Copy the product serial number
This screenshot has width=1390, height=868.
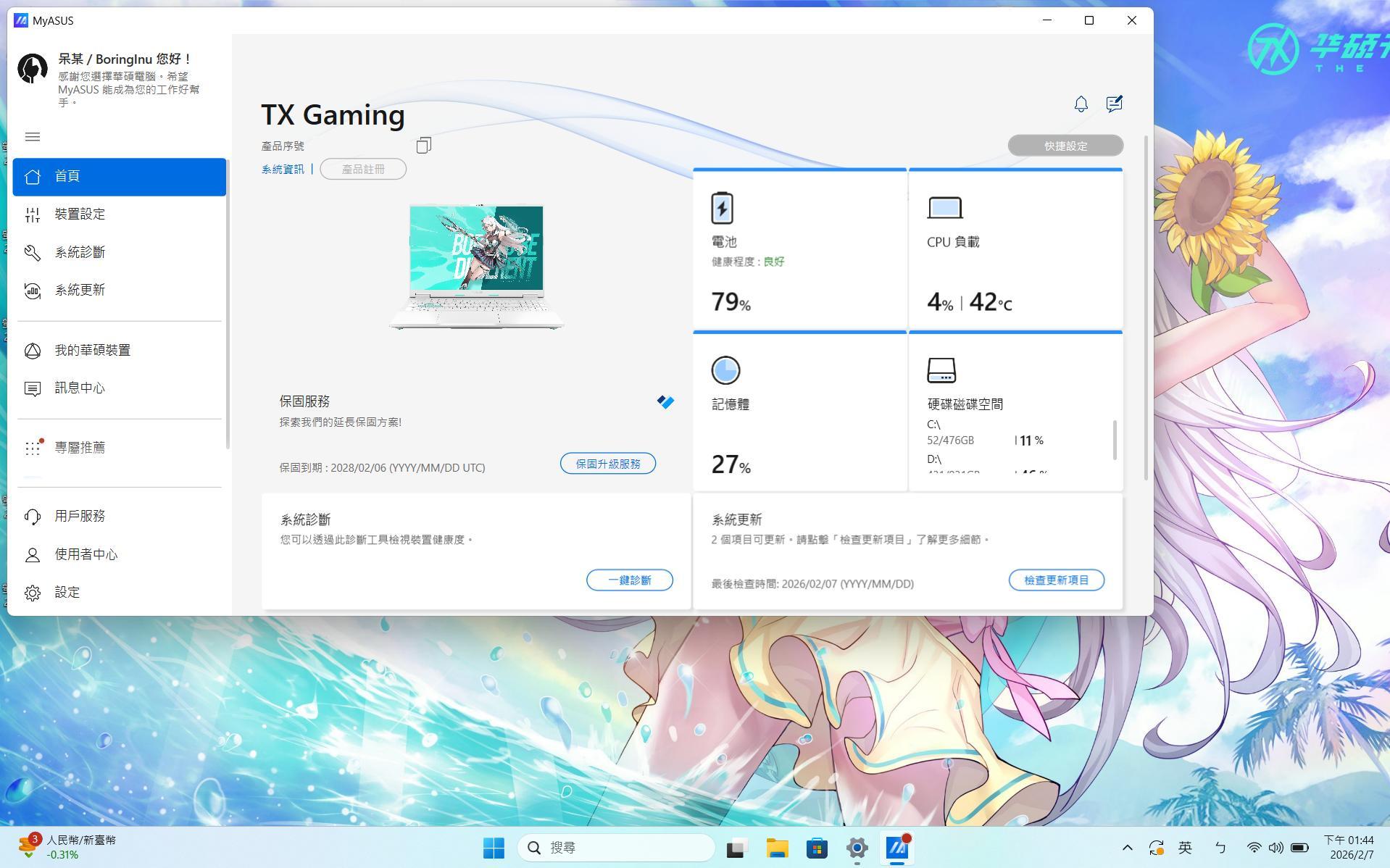point(423,146)
